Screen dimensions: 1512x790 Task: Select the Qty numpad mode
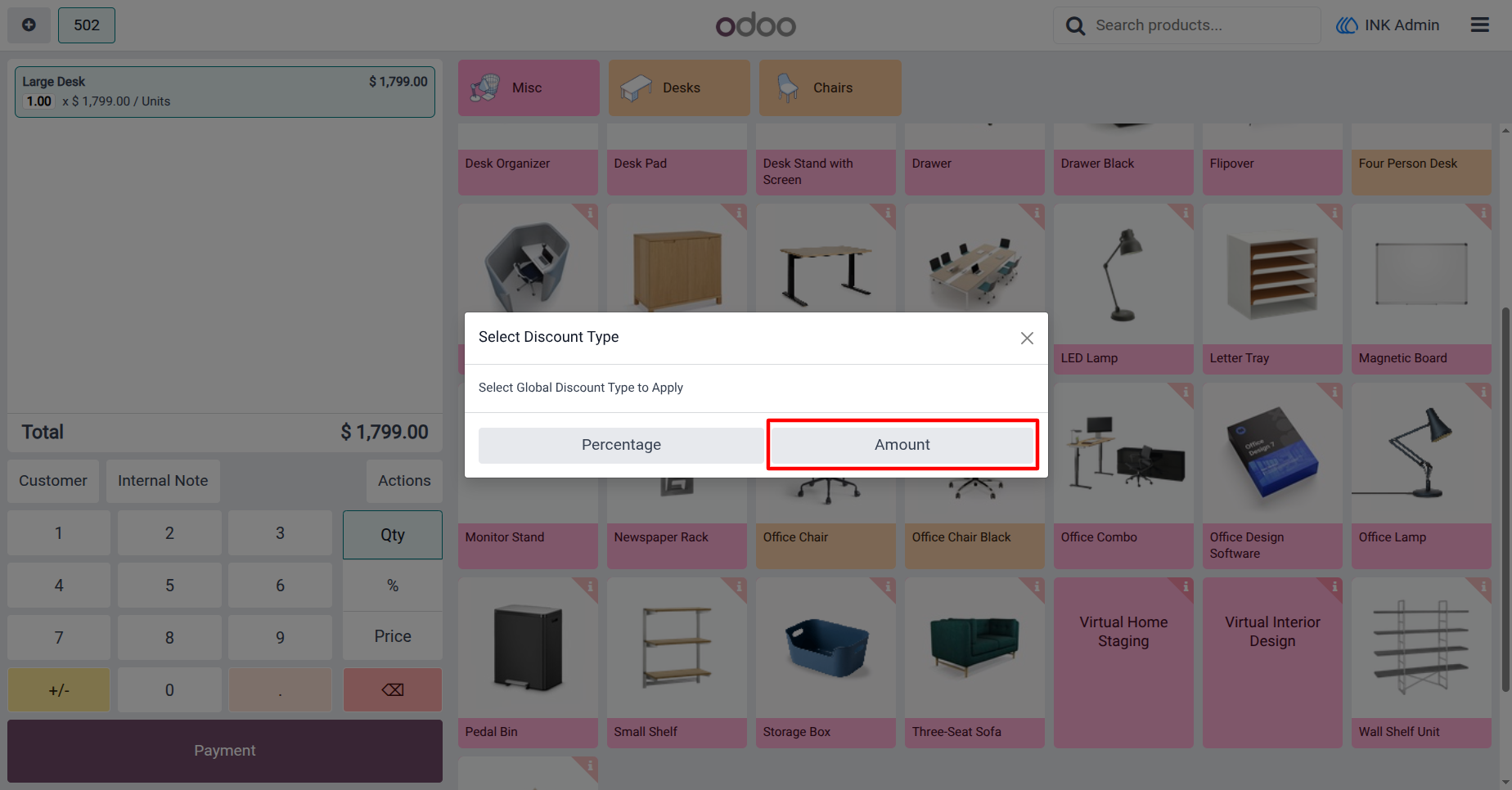[393, 535]
